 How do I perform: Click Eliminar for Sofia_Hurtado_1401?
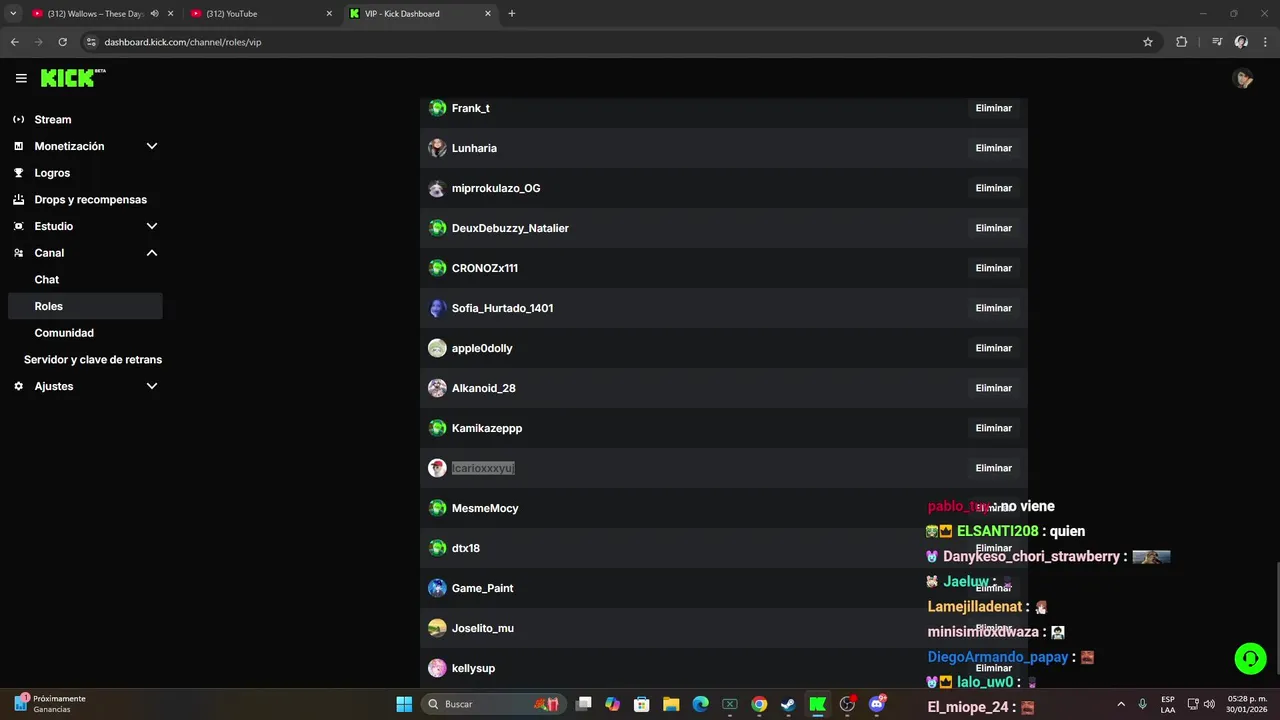(994, 308)
